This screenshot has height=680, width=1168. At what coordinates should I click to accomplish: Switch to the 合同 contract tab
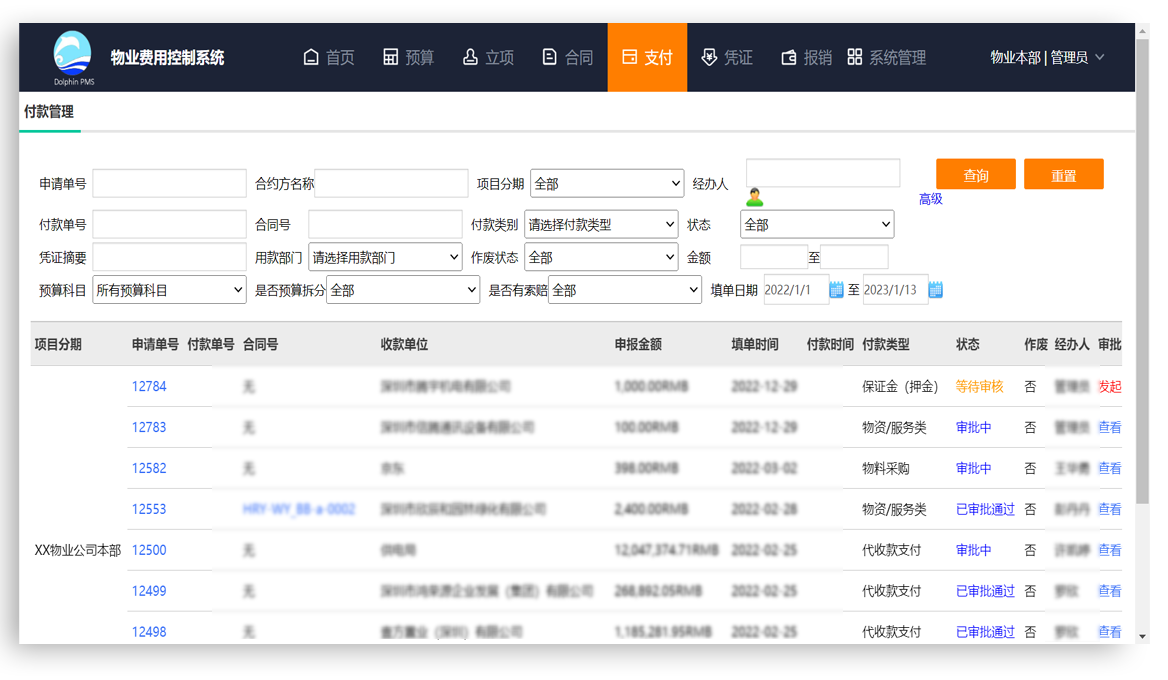[568, 58]
